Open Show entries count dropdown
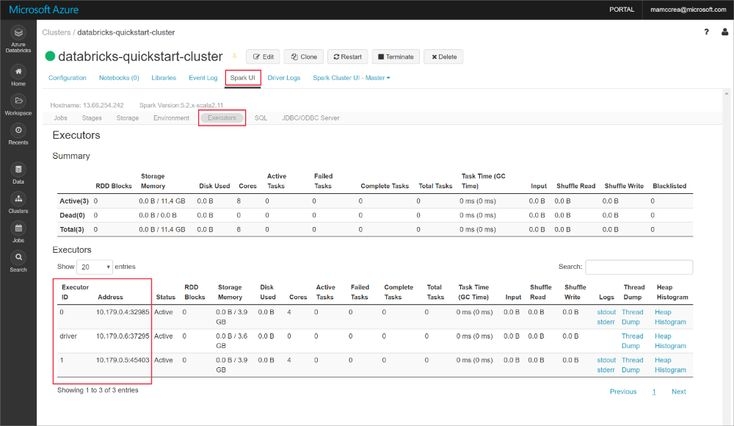The height and width of the screenshot is (426, 734). [95, 267]
